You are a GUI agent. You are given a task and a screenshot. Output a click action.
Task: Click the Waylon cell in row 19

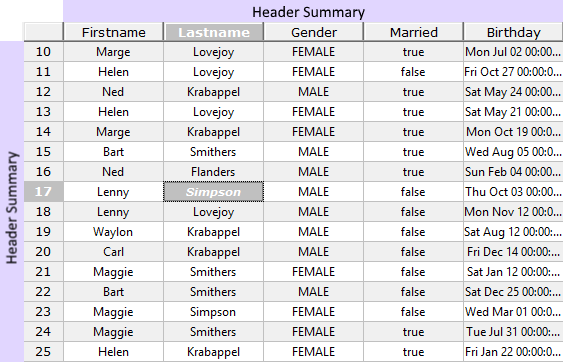(113, 232)
